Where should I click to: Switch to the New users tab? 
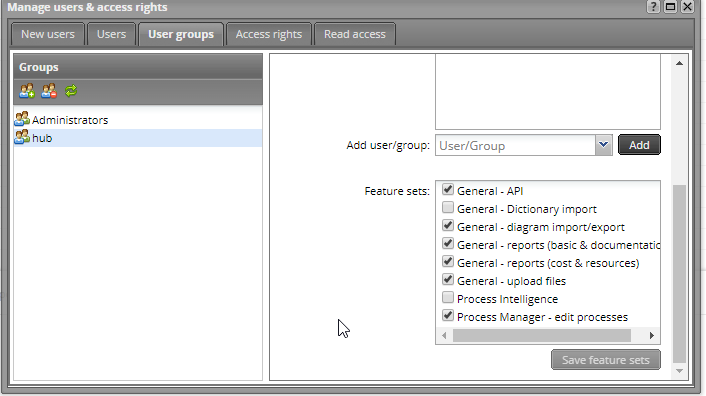[x=48, y=34]
